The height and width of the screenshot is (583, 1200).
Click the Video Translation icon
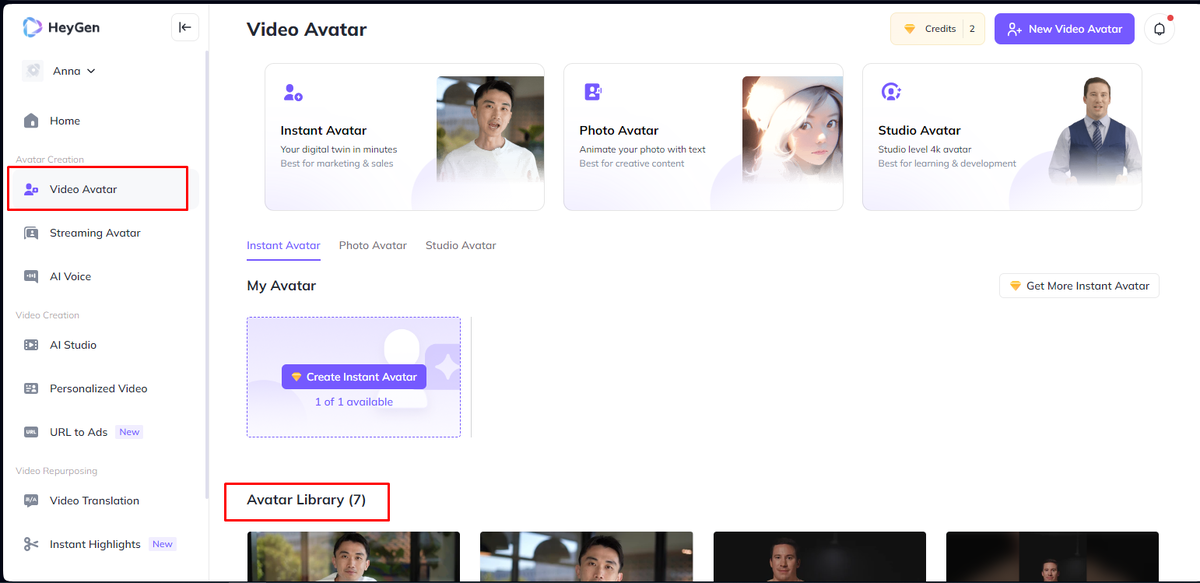pyautogui.click(x=31, y=501)
